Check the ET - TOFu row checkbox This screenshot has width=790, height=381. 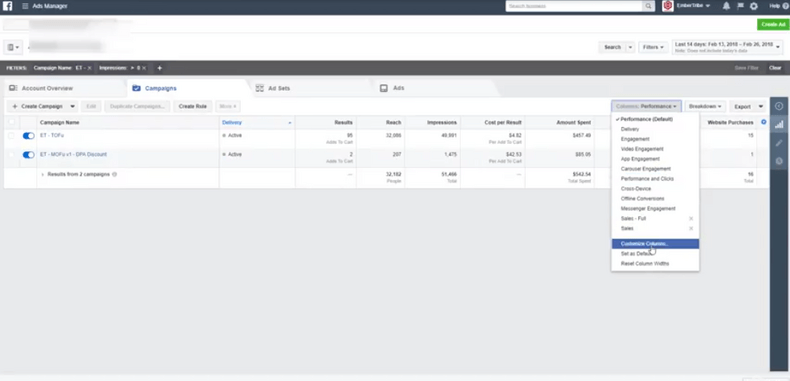click(11, 136)
